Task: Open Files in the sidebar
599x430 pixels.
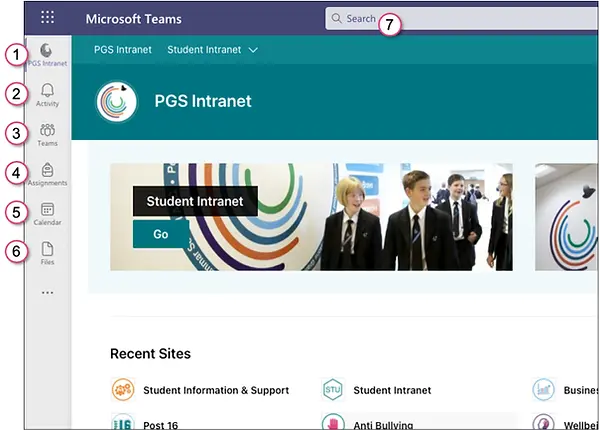Action: 47,254
